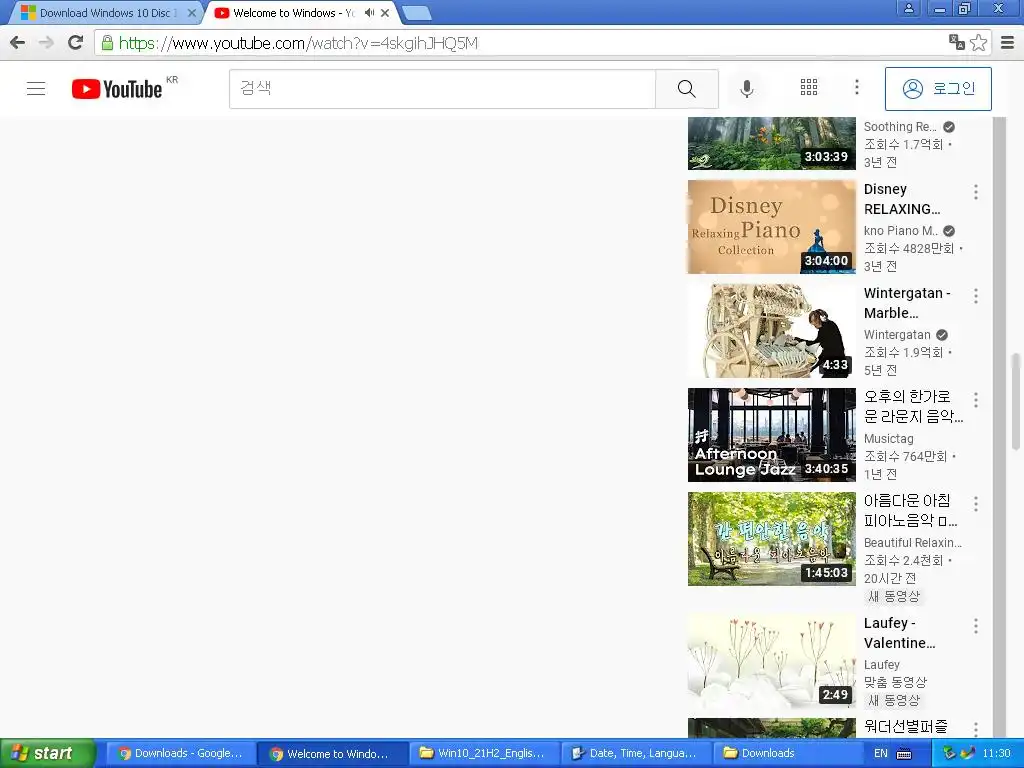Reload the page with the refresh icon
The height and width of the screenshot is (768, 1024).
point(76,43)
